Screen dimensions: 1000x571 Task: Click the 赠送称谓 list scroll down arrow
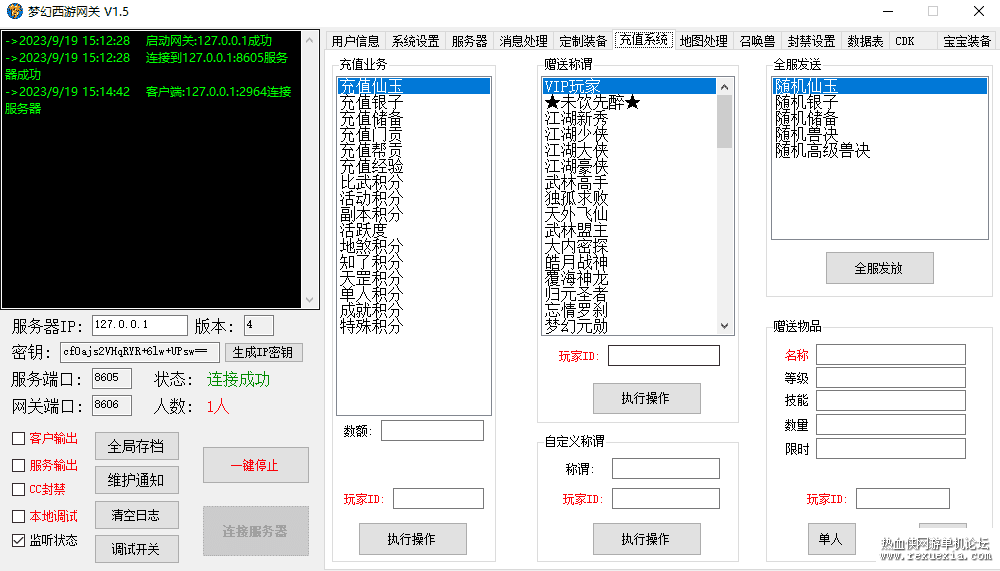pos(724,326)
